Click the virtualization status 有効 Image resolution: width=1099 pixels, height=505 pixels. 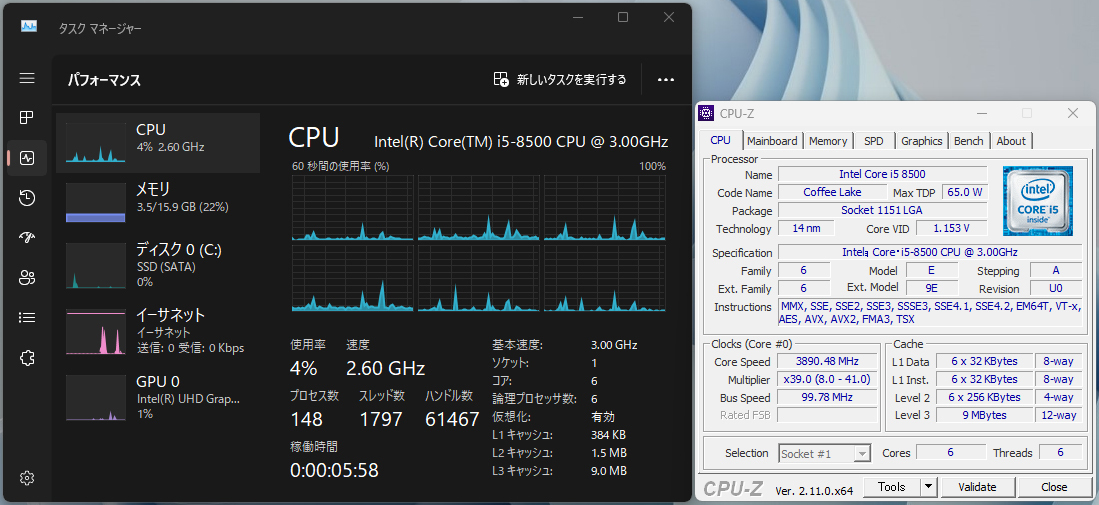602,417
